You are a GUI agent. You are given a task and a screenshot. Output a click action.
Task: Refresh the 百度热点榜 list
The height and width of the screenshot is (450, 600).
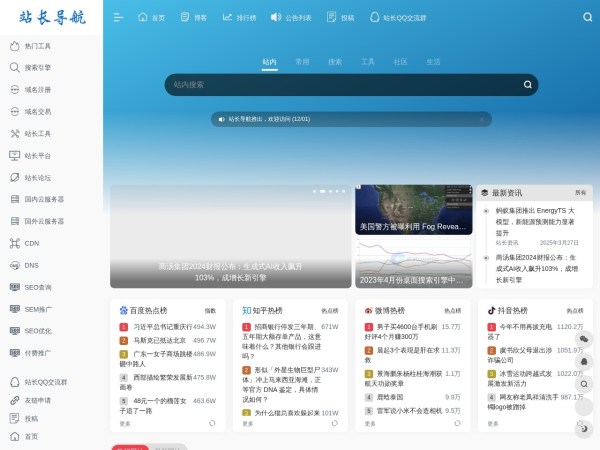[212, 423]
